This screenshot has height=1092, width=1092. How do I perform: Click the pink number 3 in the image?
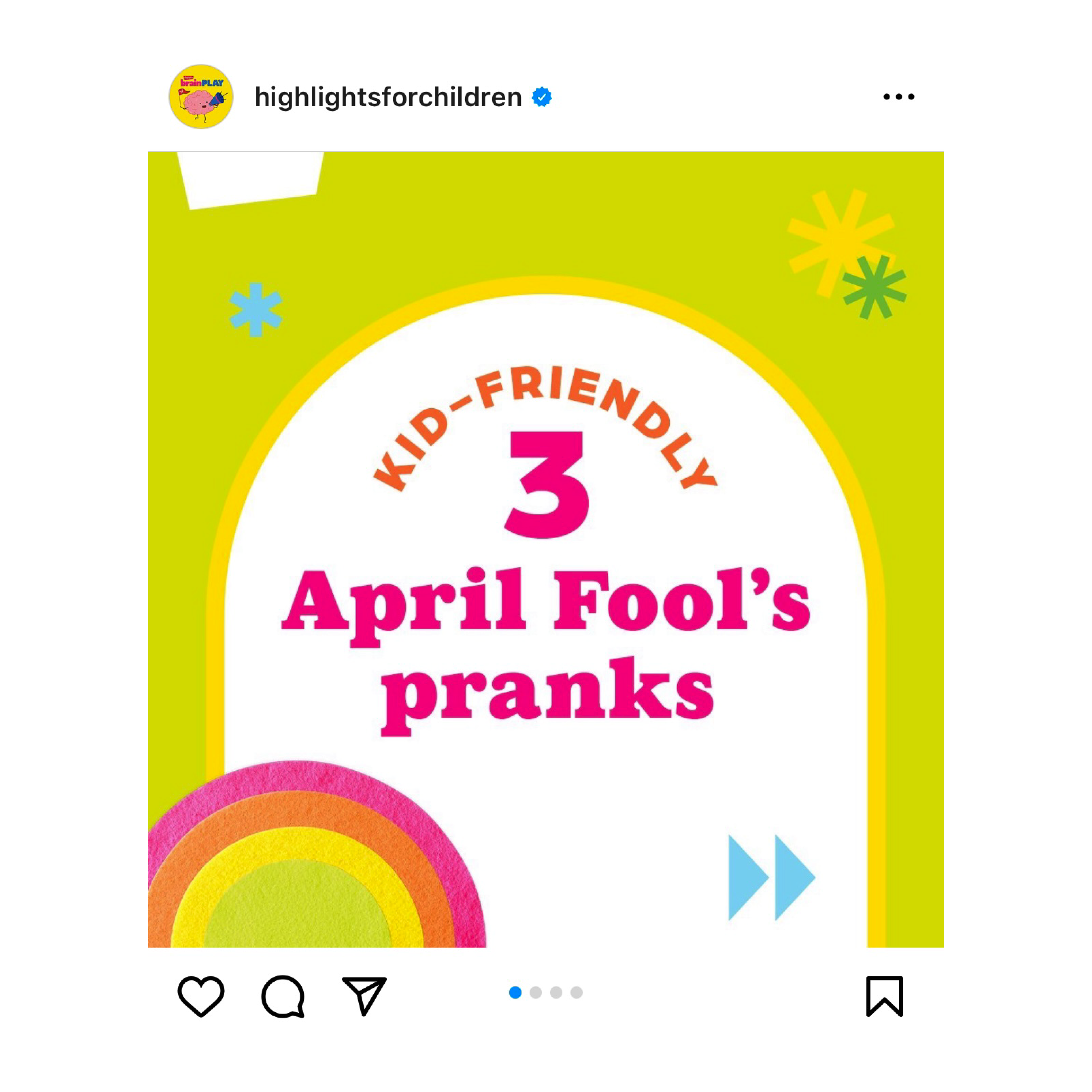coord(547,484)
